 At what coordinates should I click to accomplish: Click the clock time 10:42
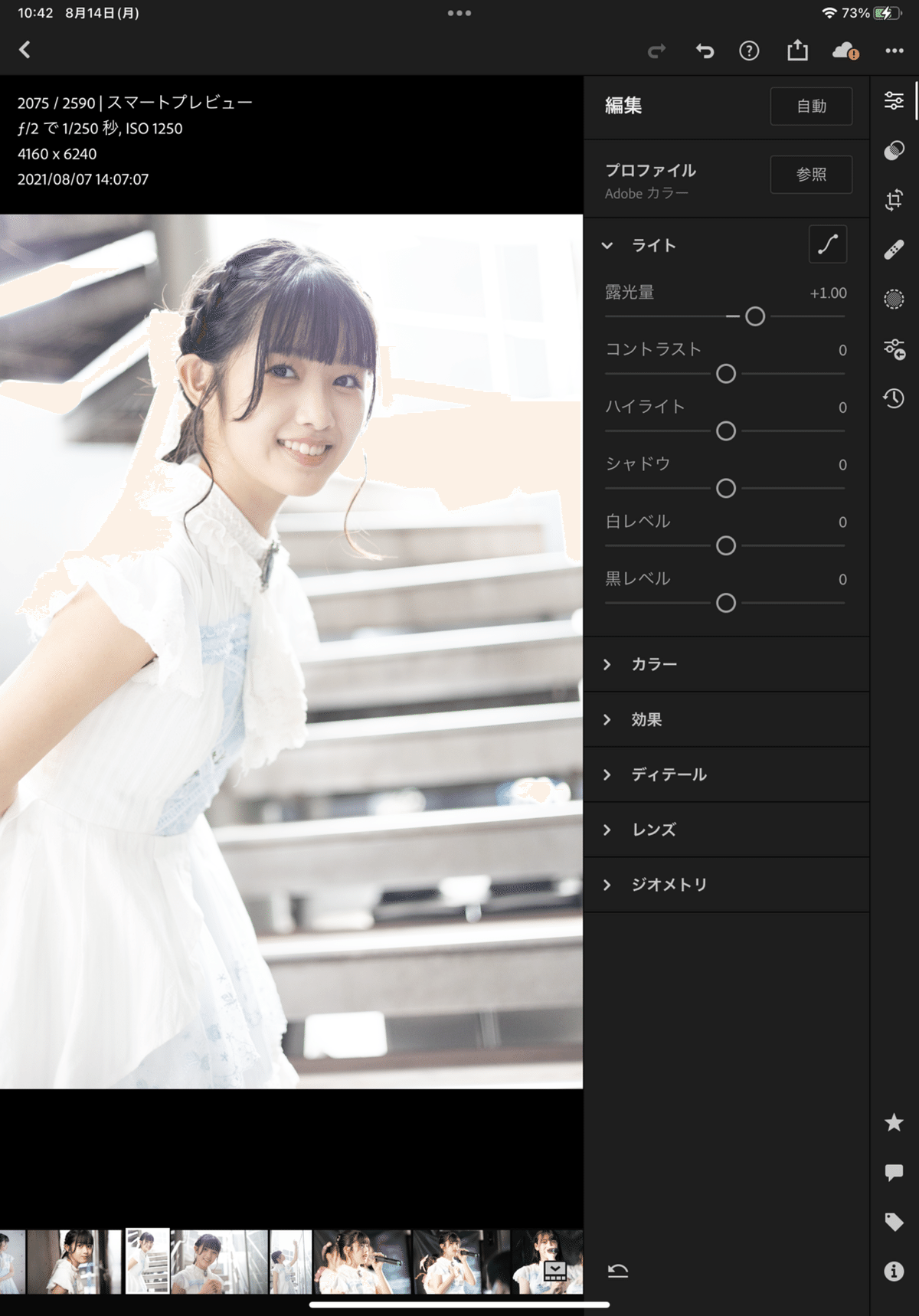[35, 13]
